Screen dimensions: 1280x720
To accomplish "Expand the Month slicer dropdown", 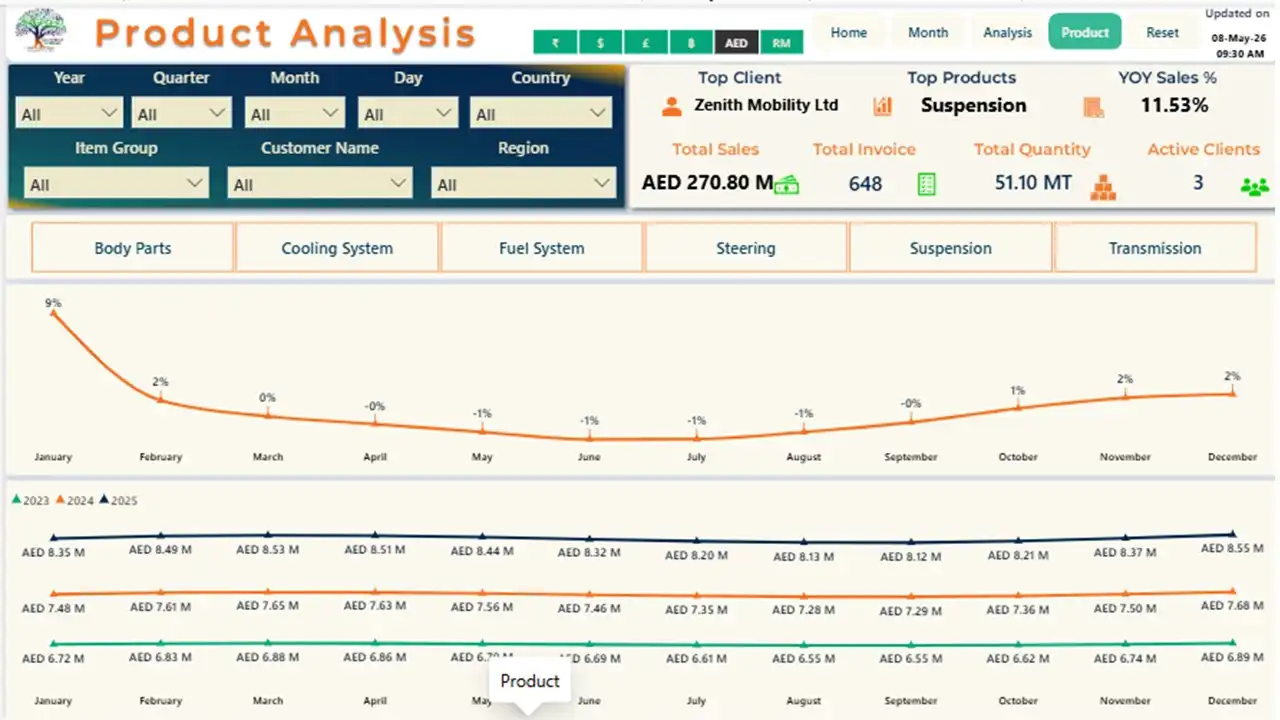I will pos(295,114).
